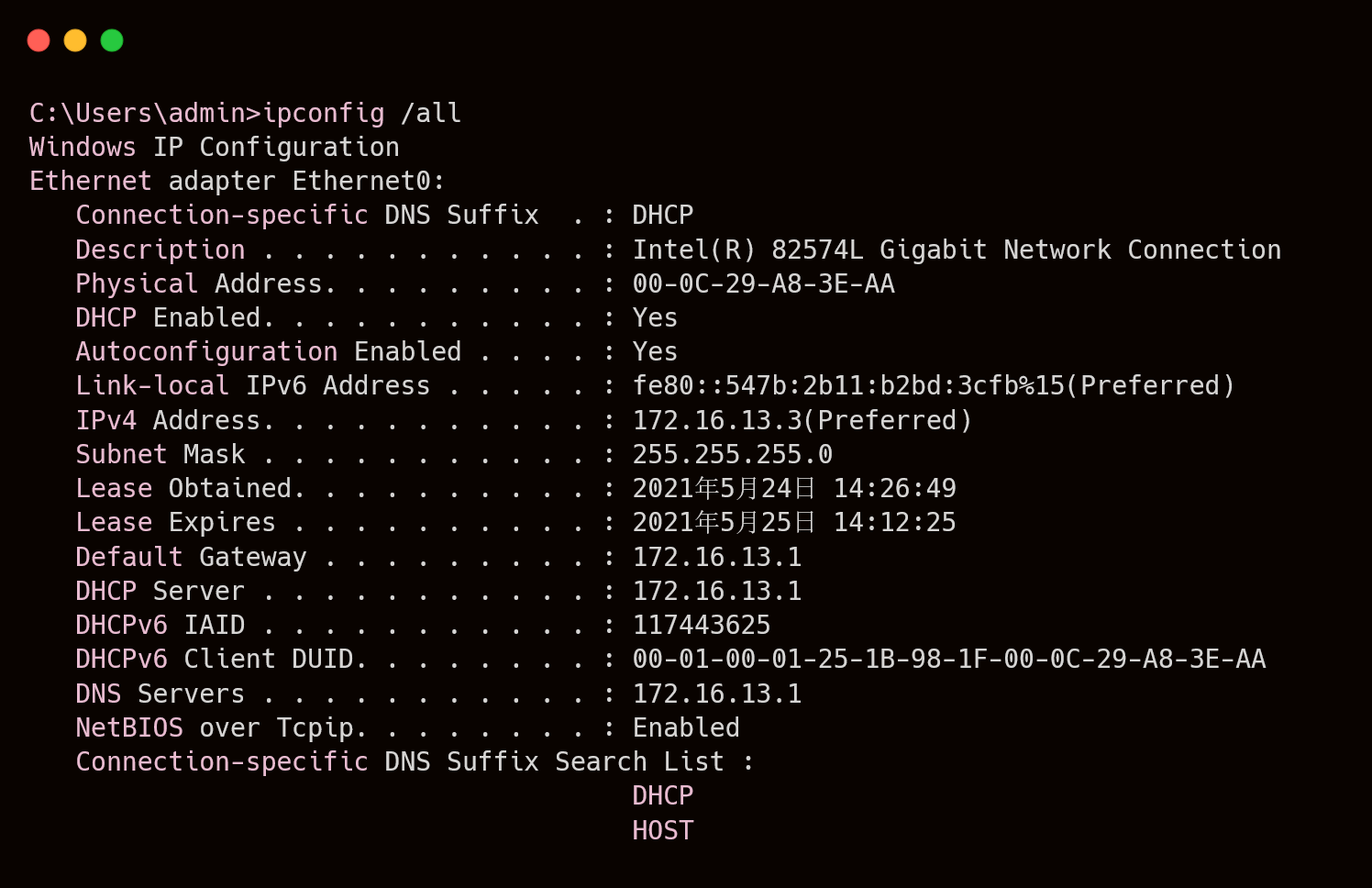Click the NetBIOS over Tcpip Enabled value

(x=686, y=727)
